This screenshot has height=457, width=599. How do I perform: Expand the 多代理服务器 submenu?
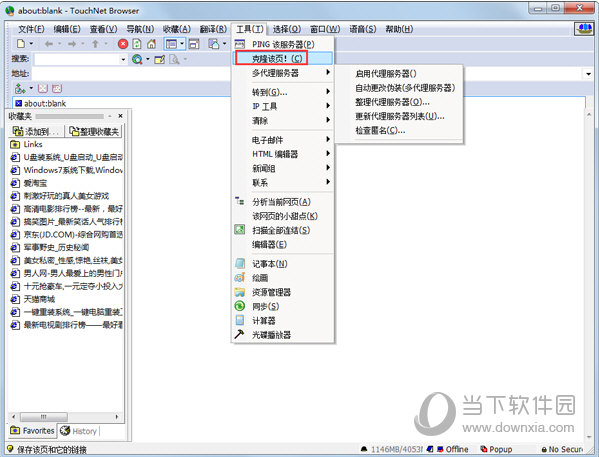(283, 73)
